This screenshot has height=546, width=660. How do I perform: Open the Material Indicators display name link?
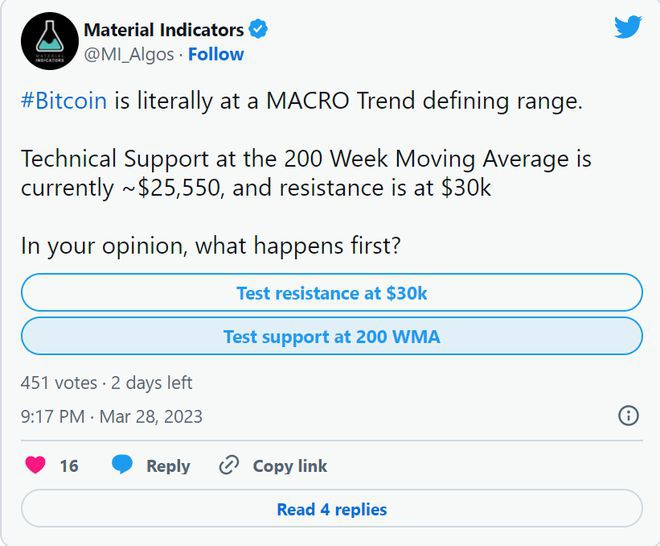[163, 30]
